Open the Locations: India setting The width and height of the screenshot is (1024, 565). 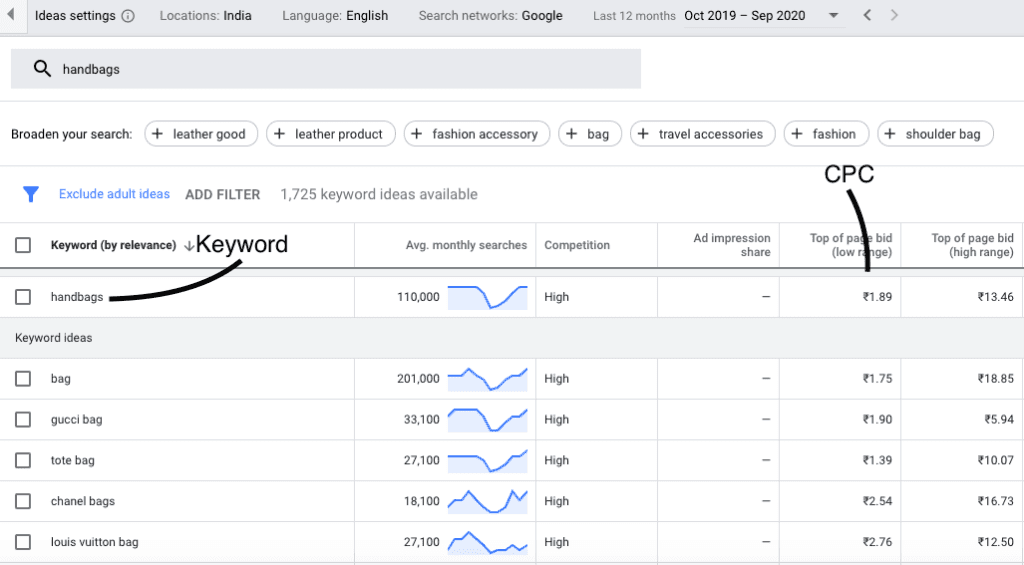coord(205,16)
